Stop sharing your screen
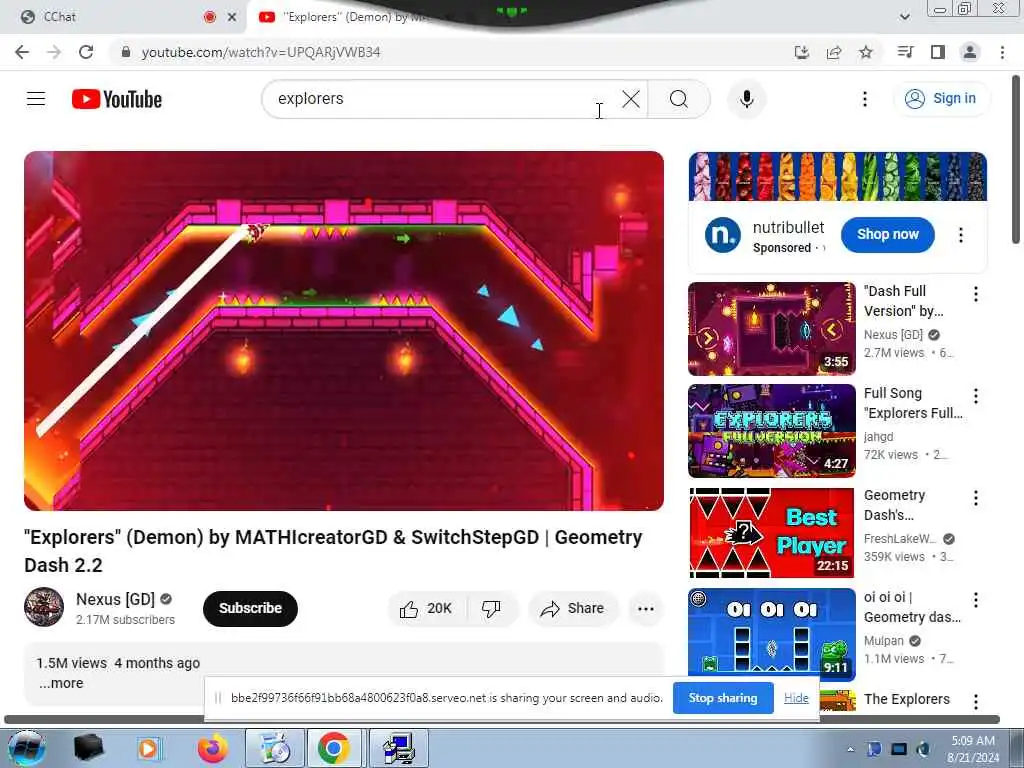Screen dimensions: 1024x768 (723, 698)
